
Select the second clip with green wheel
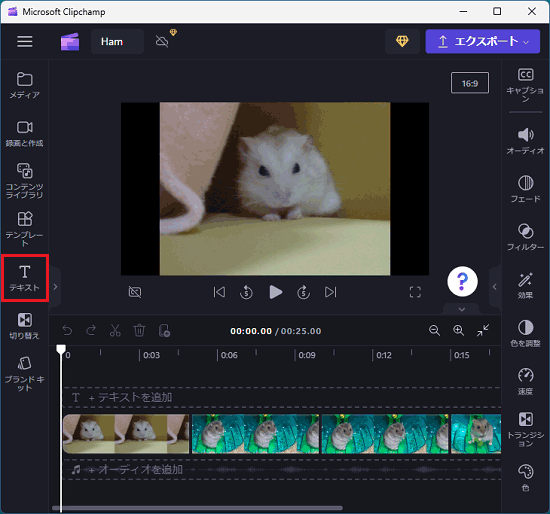tap(255, 434)
